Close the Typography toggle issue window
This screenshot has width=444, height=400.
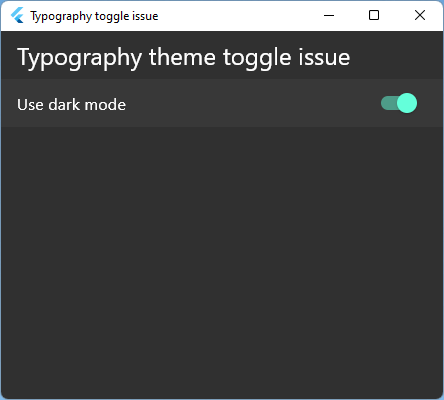pyautogui.click(x=420, y=15)
